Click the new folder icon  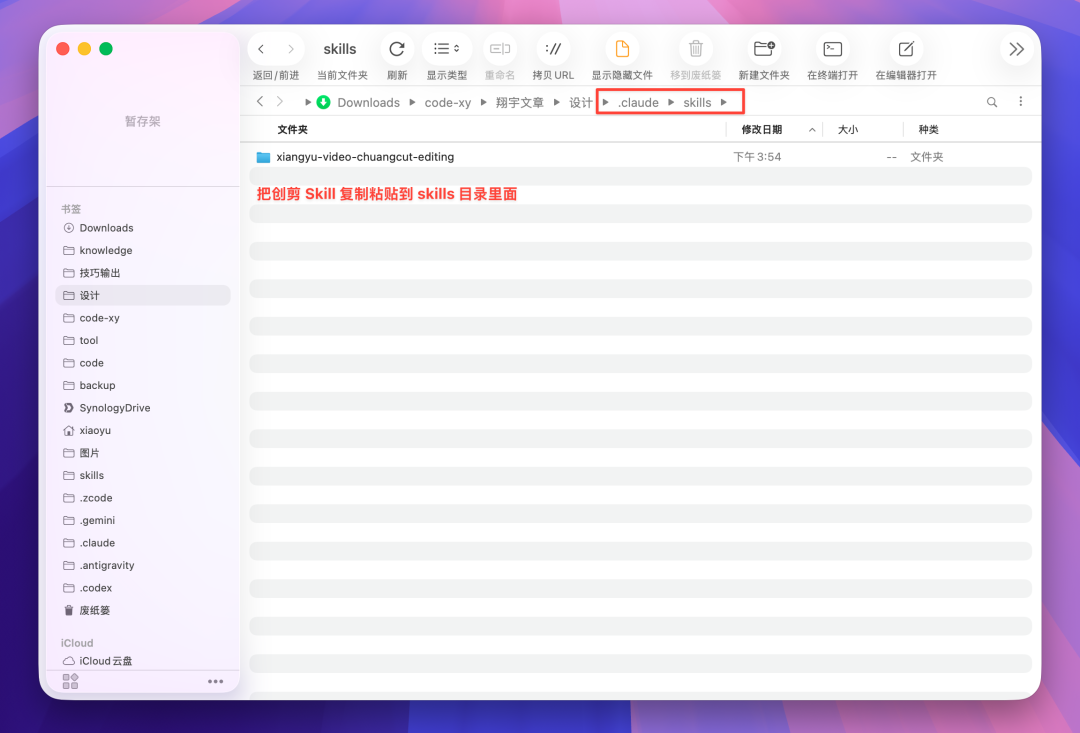[x=764, y=49]
